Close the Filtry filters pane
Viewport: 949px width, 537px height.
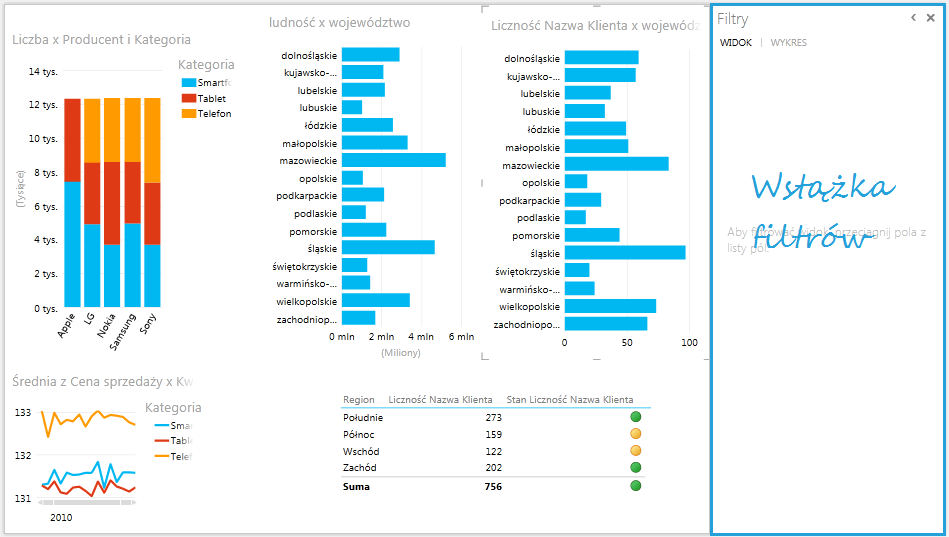point(930,18)
